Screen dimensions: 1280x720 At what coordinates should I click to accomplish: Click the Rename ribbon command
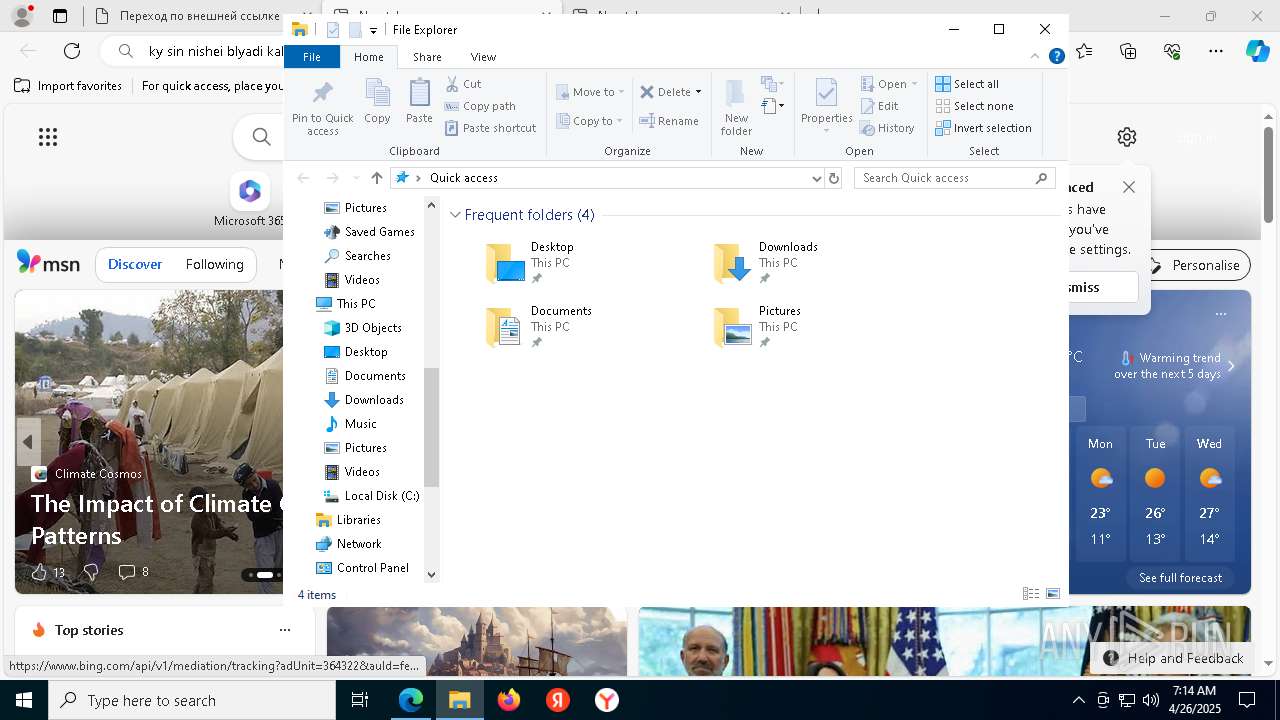[669, 121]
